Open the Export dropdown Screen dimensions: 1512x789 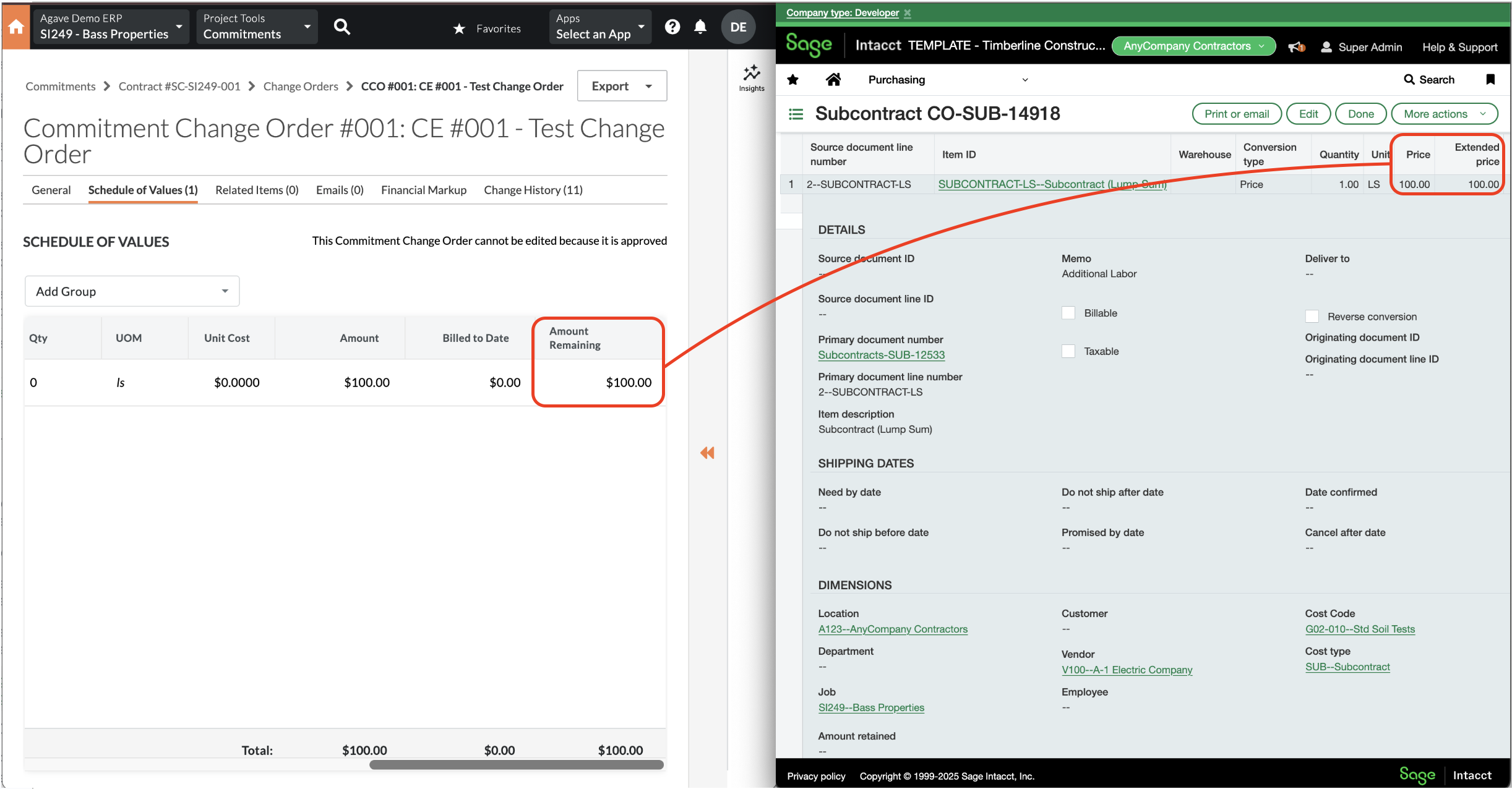(x=621, y=85)
